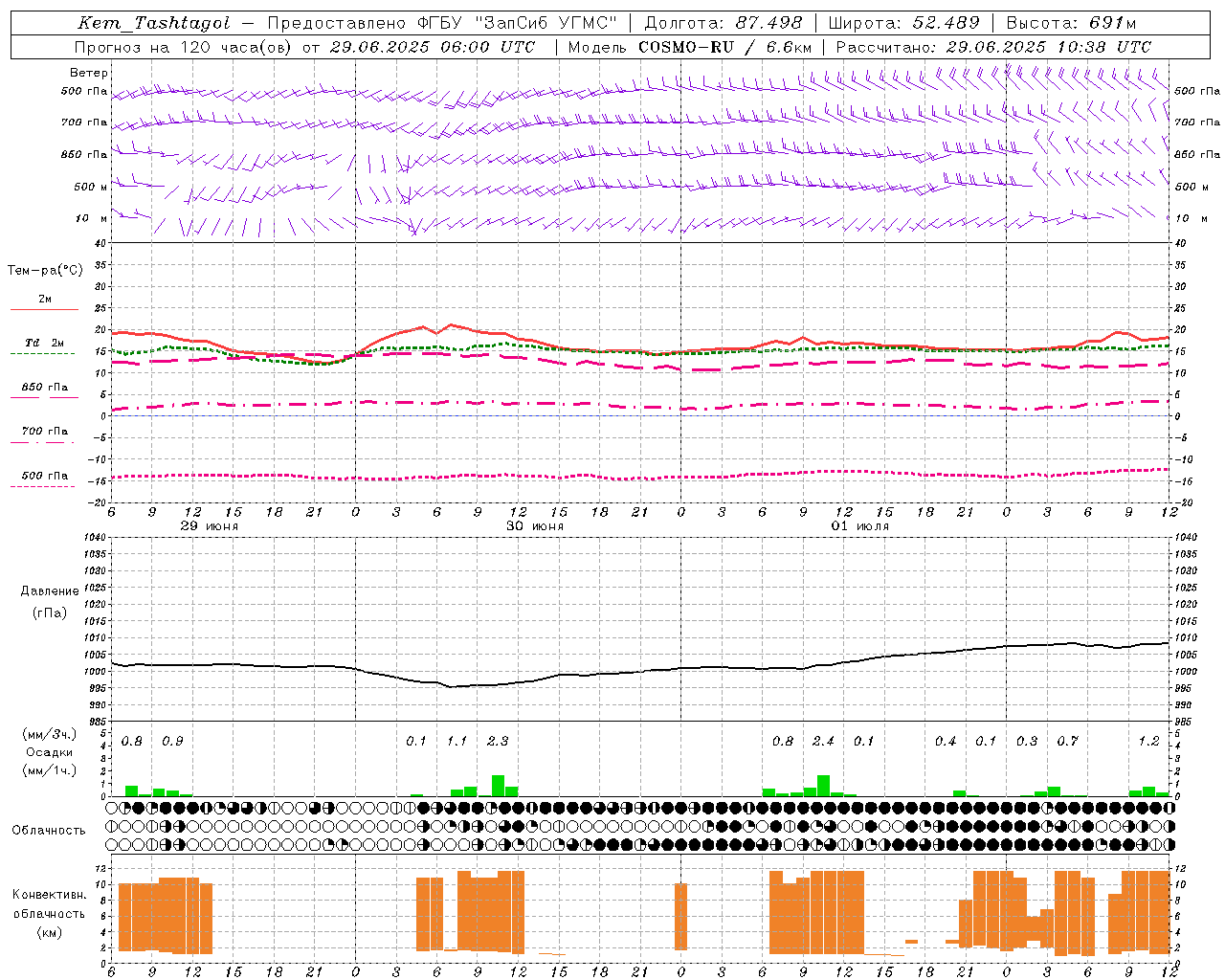Click the Ветер wind section label
1225x980 pixels.
(x=89, y=73)
